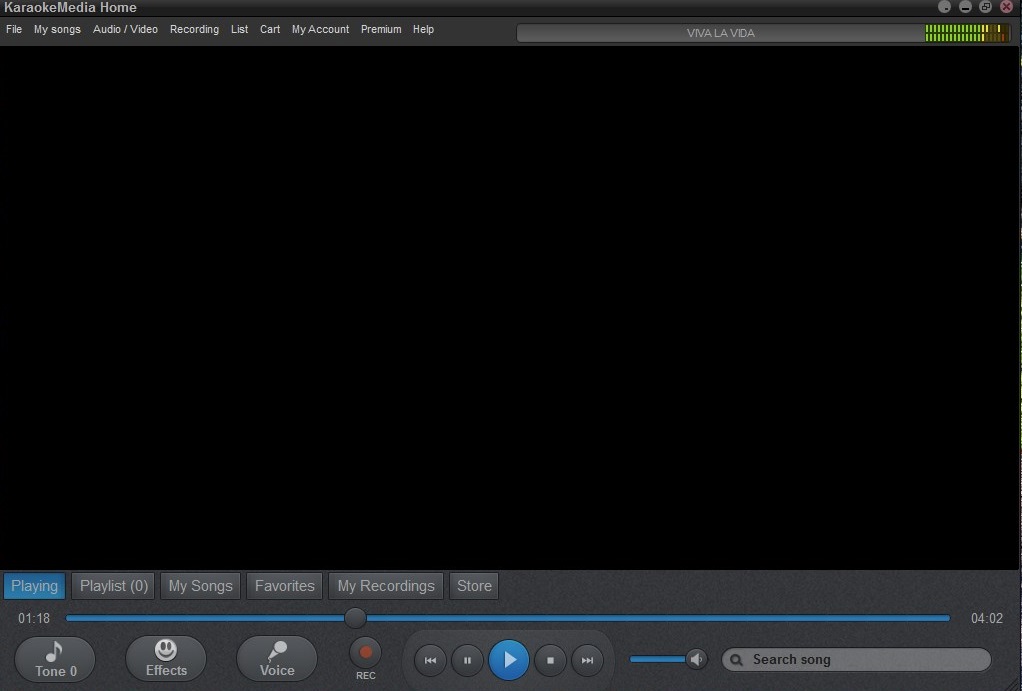Skip to next track icon
This screenshot has height=691, width=1022.
coord(588,660)
